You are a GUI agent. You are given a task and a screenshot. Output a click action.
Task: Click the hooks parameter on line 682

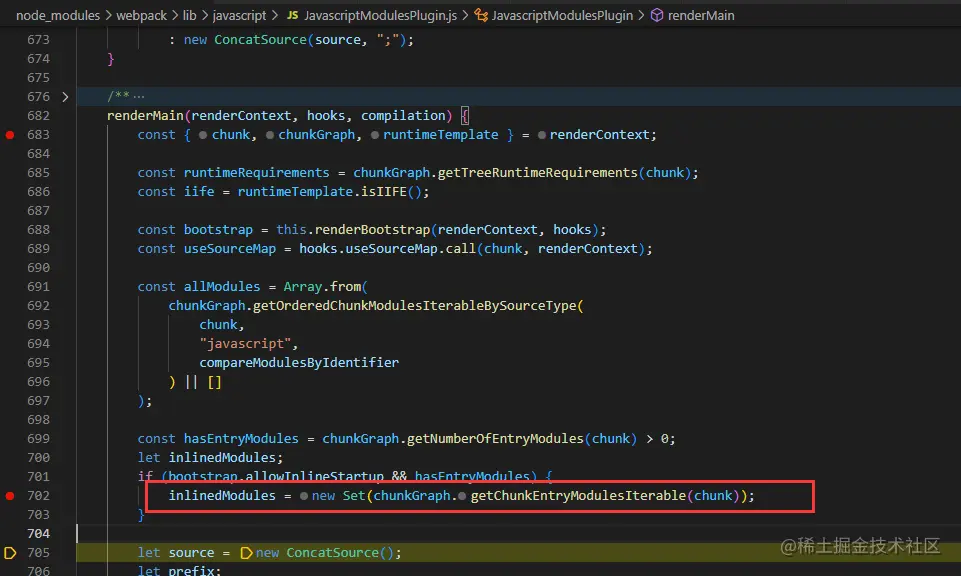tap(326, 116)
